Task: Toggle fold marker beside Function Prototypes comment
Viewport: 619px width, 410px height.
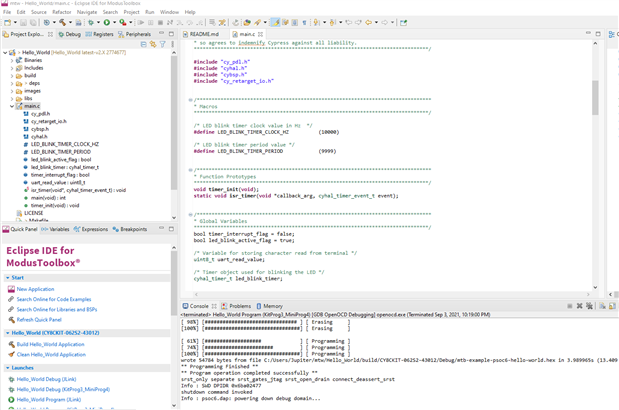Action: click(x=190, y=170)
